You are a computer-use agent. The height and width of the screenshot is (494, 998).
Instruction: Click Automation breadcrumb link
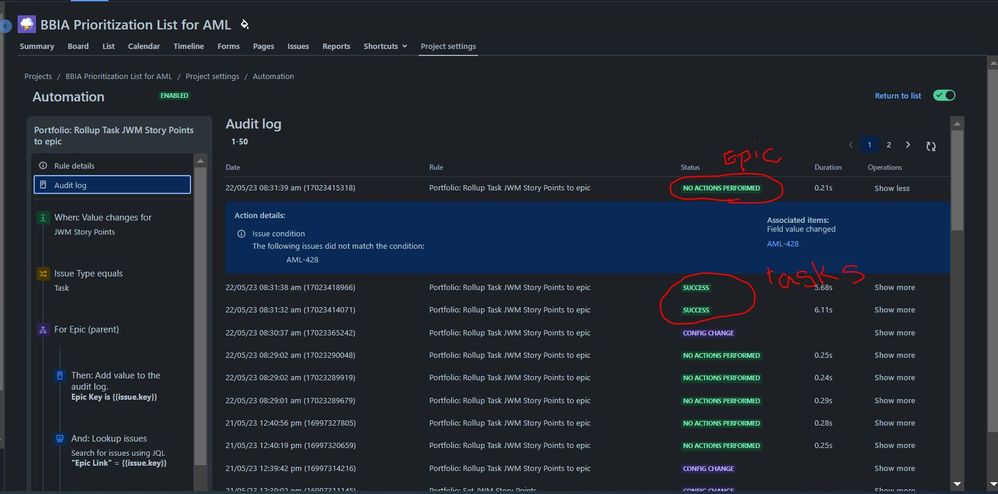273,76
